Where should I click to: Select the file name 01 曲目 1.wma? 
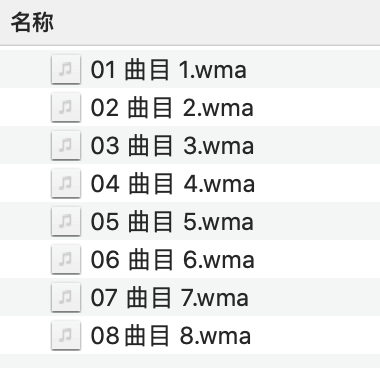169,70
